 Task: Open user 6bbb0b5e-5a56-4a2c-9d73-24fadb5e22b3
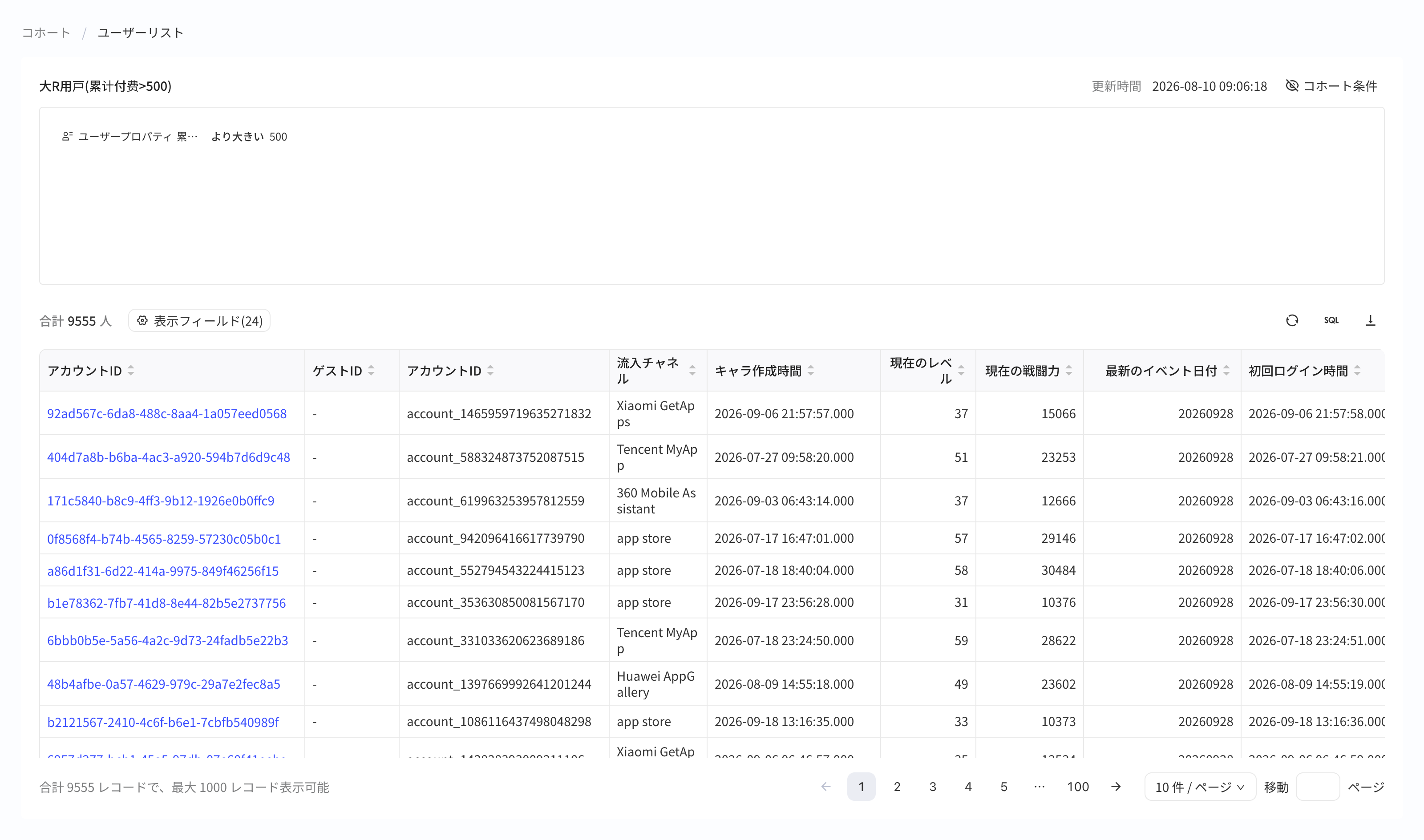coord(167,641)
